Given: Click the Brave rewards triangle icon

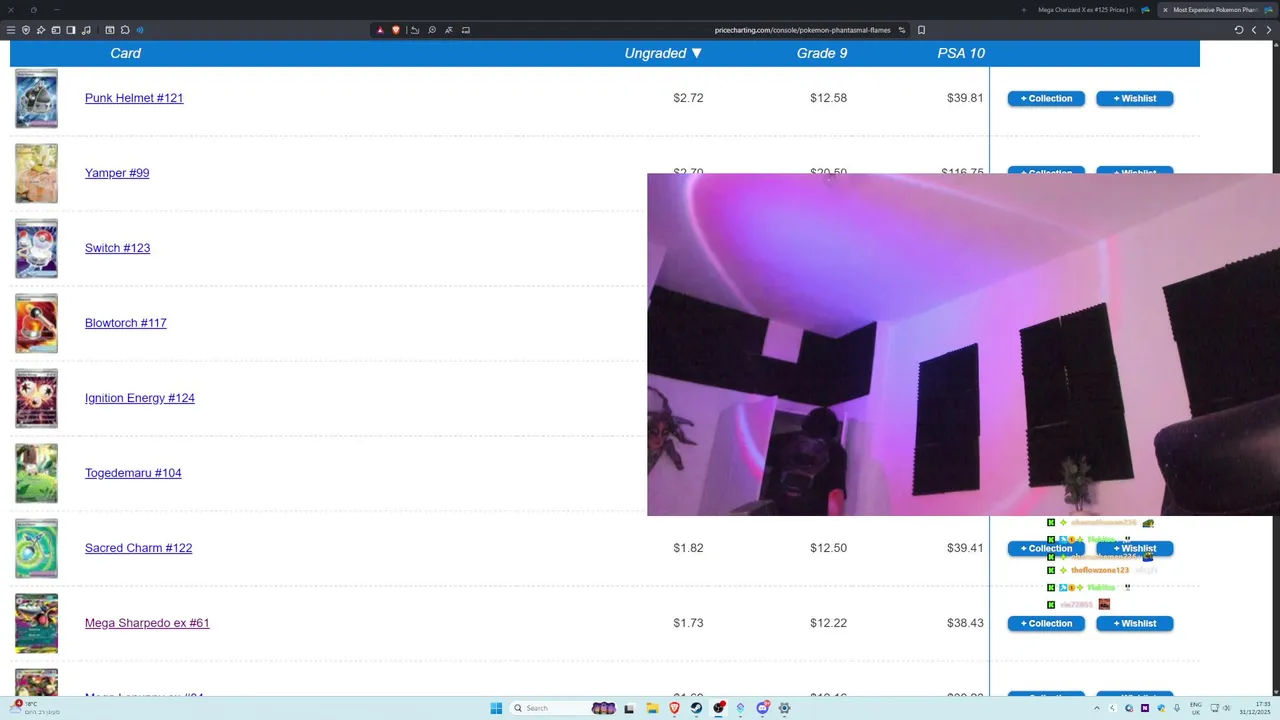Looking at the screenshot, I should point(380,30).
